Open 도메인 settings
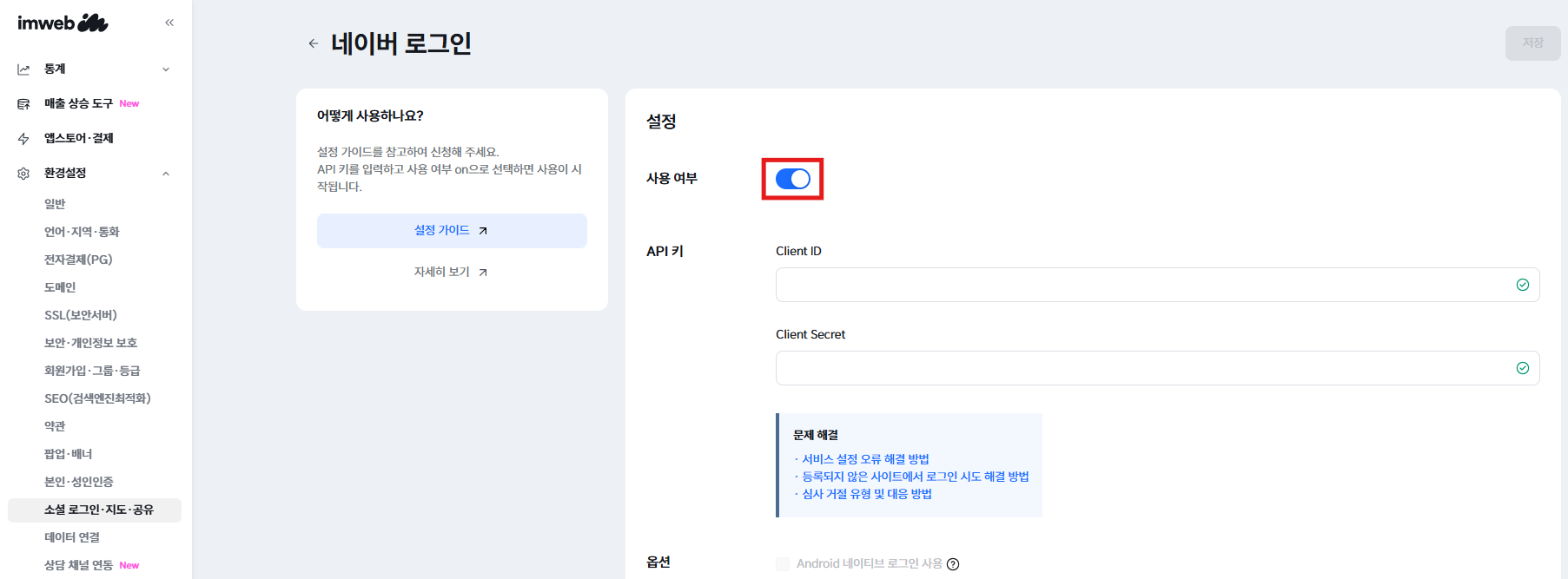1568x579 pixels. point(60,287)
